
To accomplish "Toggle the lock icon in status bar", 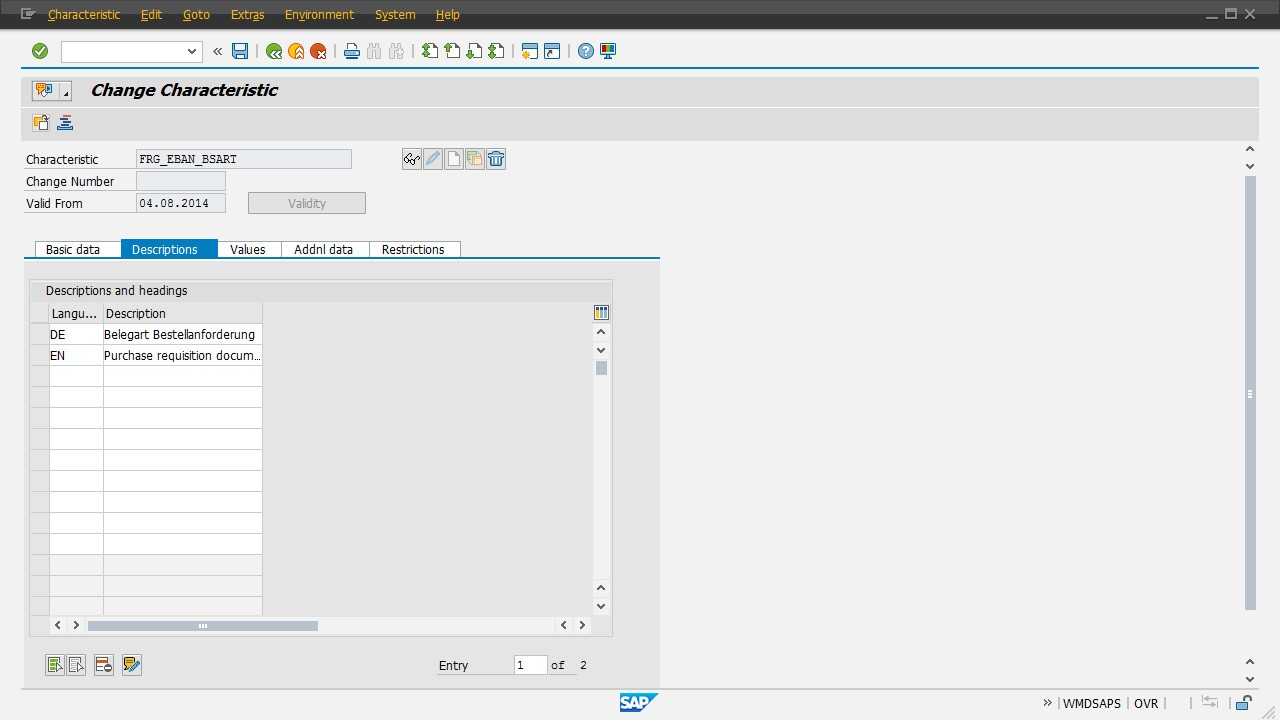I will [1246, 703].
